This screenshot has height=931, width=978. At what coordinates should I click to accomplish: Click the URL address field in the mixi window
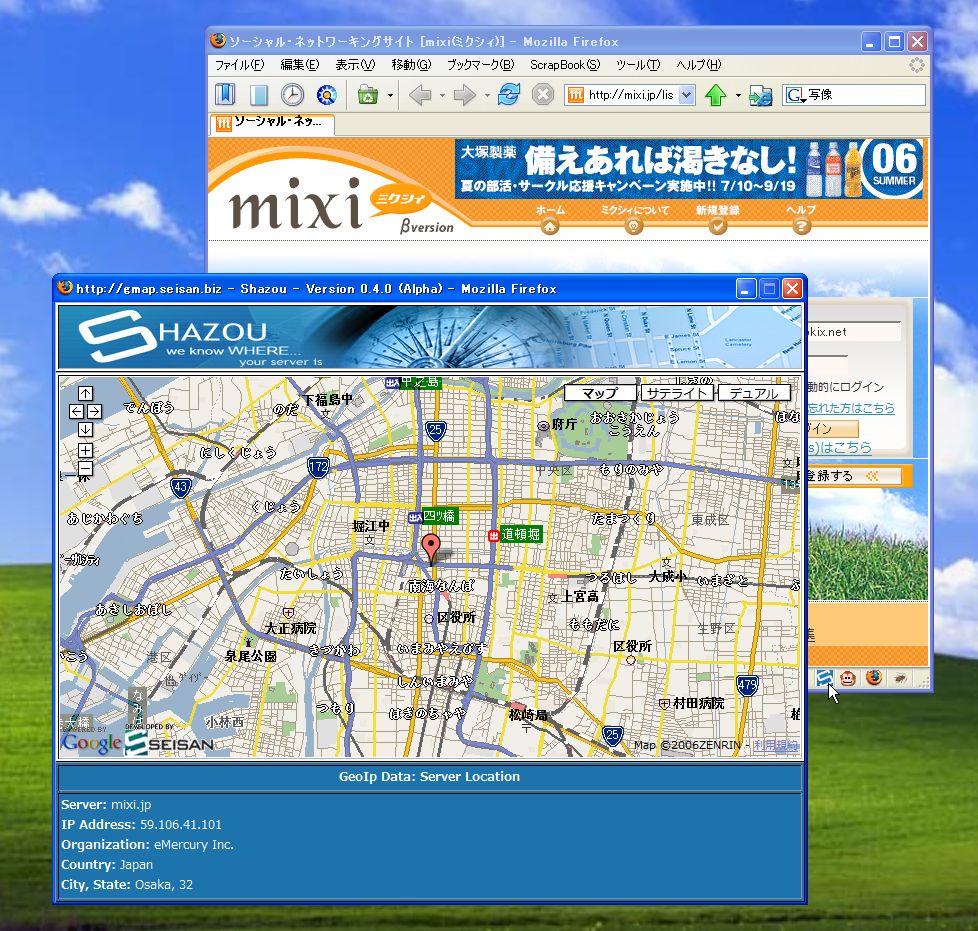(630, 95)
